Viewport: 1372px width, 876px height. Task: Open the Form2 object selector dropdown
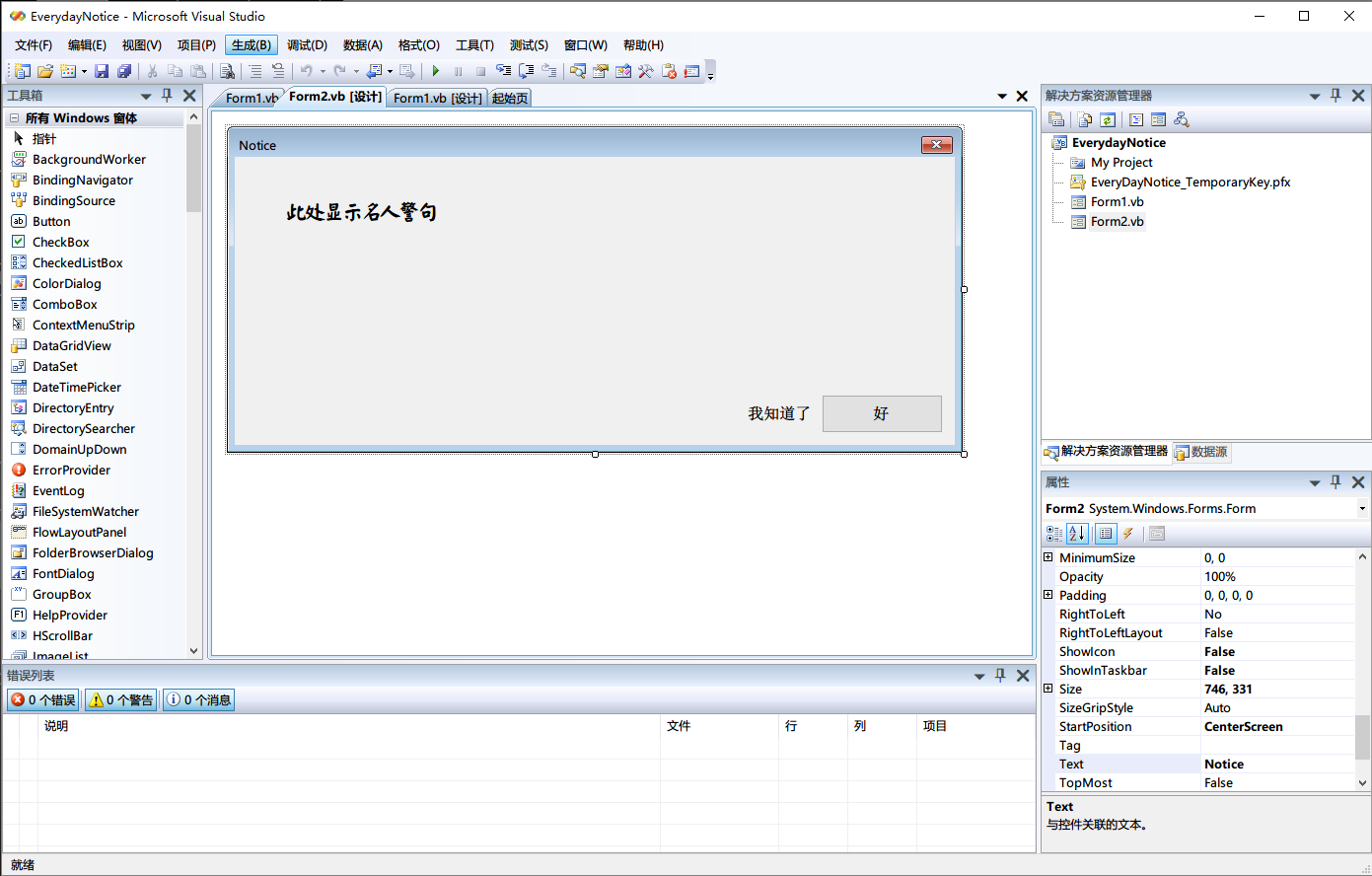coord(1362,509)
